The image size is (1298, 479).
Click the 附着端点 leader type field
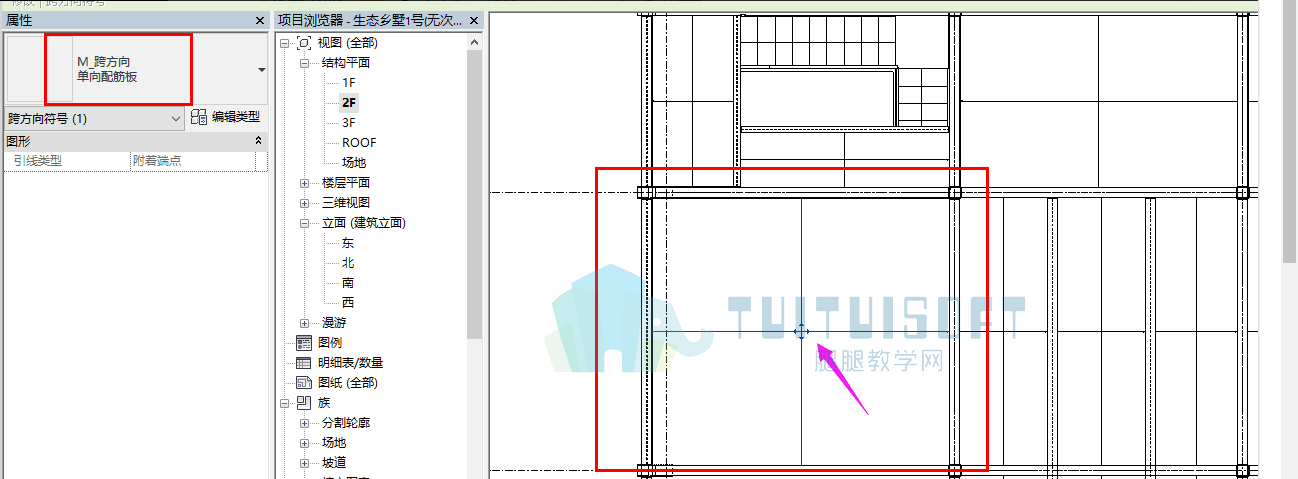coord(192,160)
